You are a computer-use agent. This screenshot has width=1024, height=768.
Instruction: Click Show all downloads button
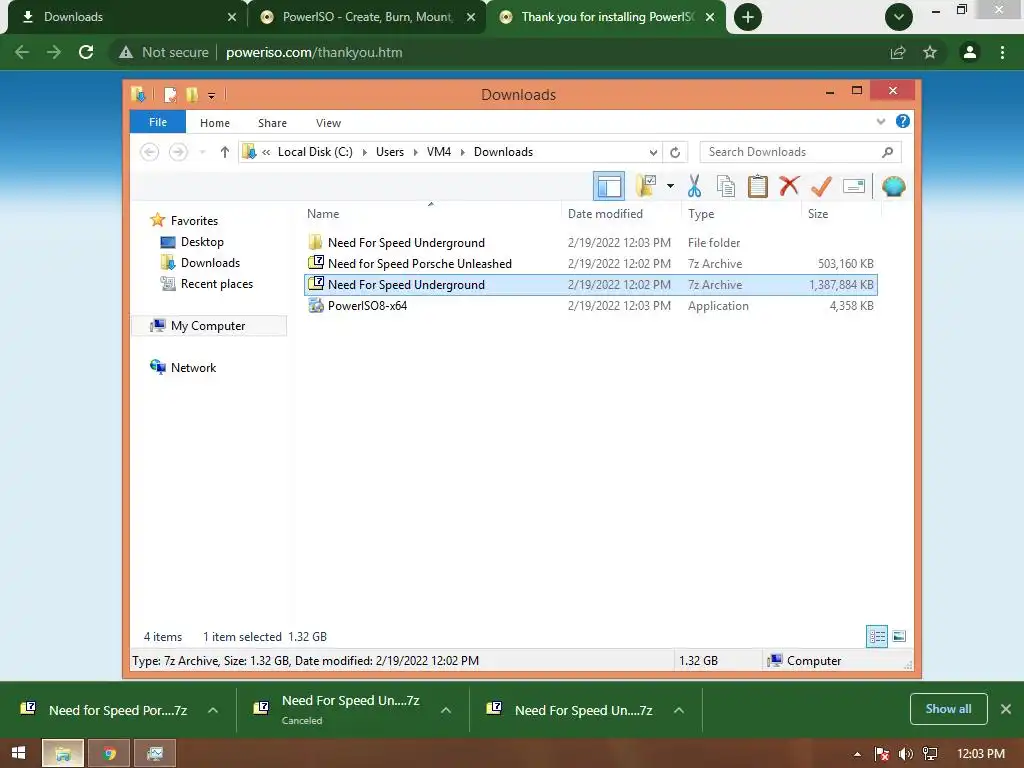(948, 709)
